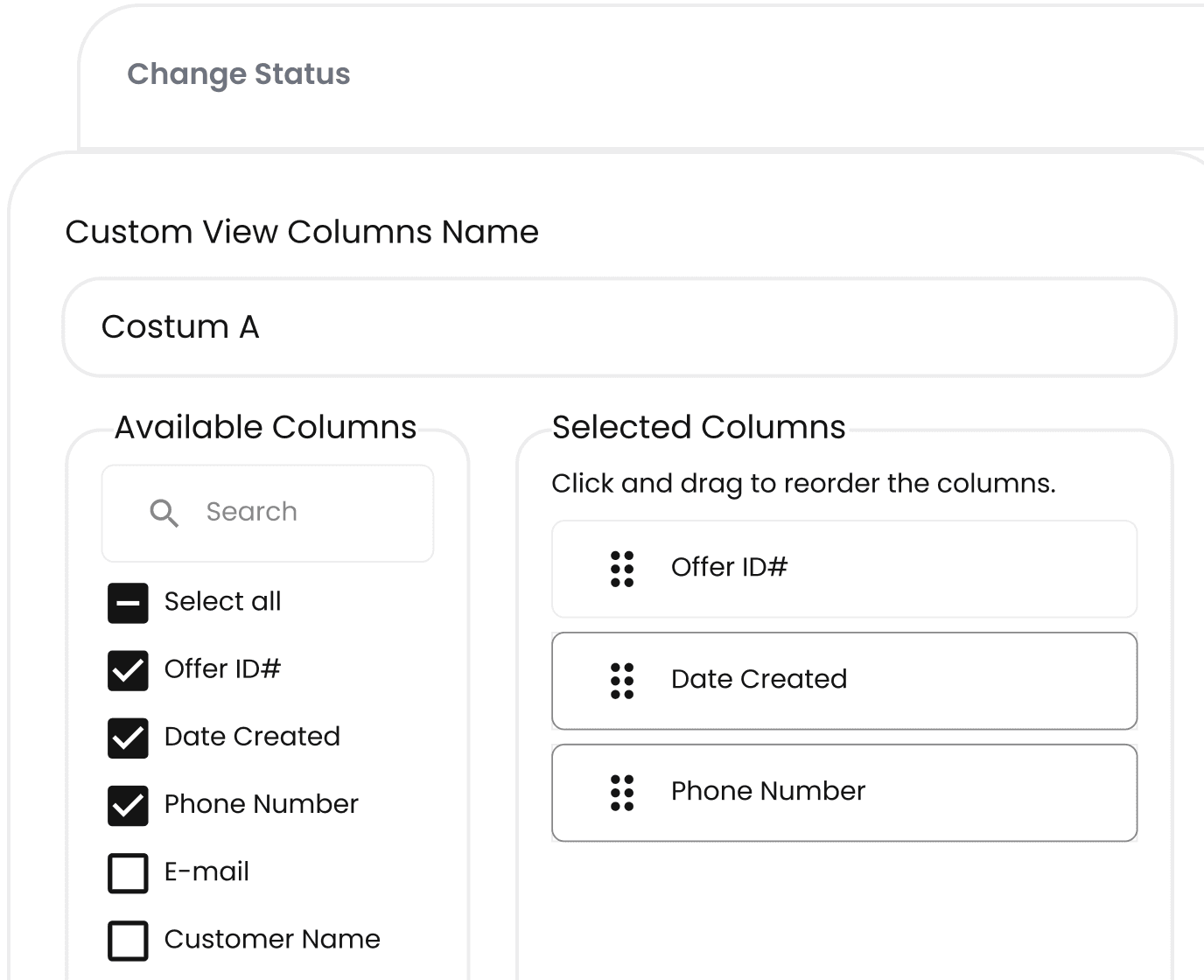This screenshot has height=980, width=1204.
Task: Open the Change Status panel
Action: click(x=239, y=74)
